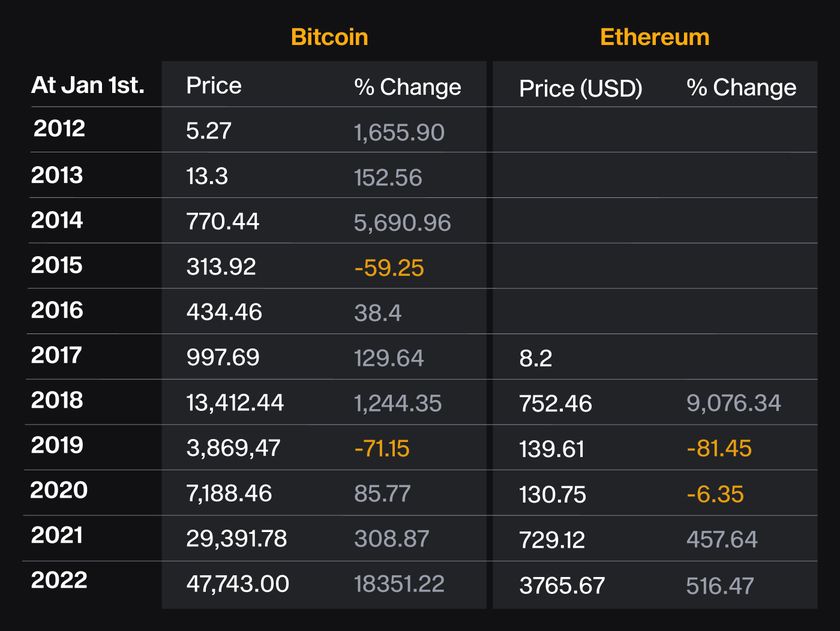The image size is (840, 631).
Task: Select the orange -81.45 Ethereum value
Action: [x=718, y=448]
